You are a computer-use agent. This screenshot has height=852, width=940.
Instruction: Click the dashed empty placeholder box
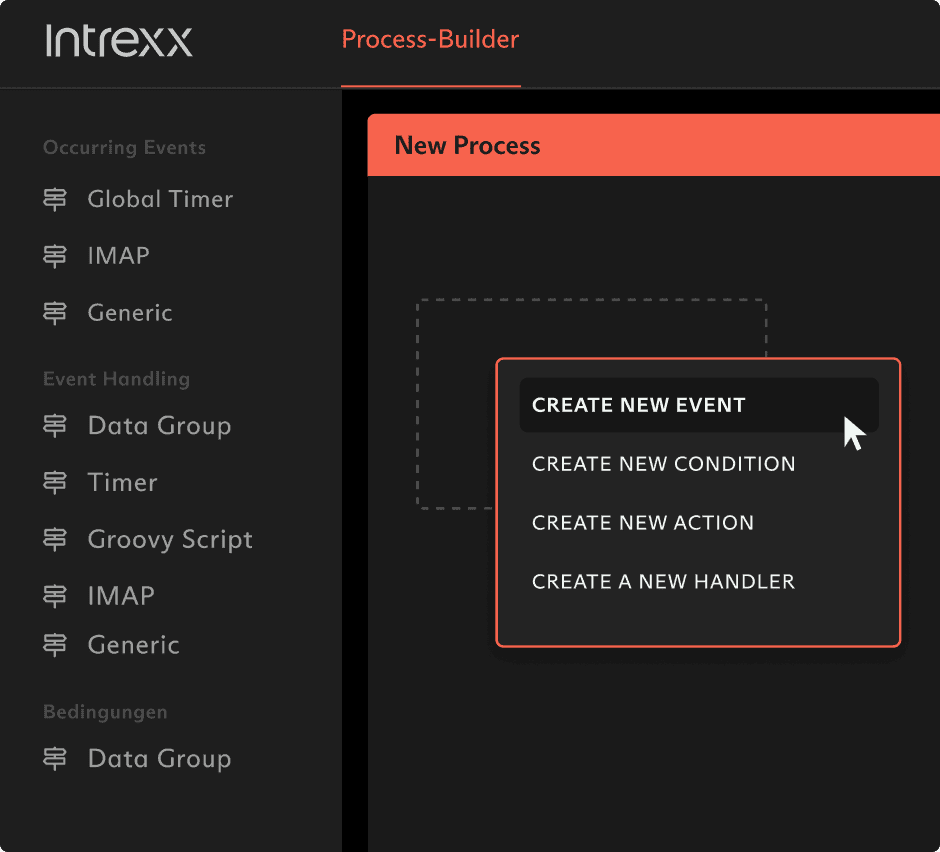tap(457, 400)
